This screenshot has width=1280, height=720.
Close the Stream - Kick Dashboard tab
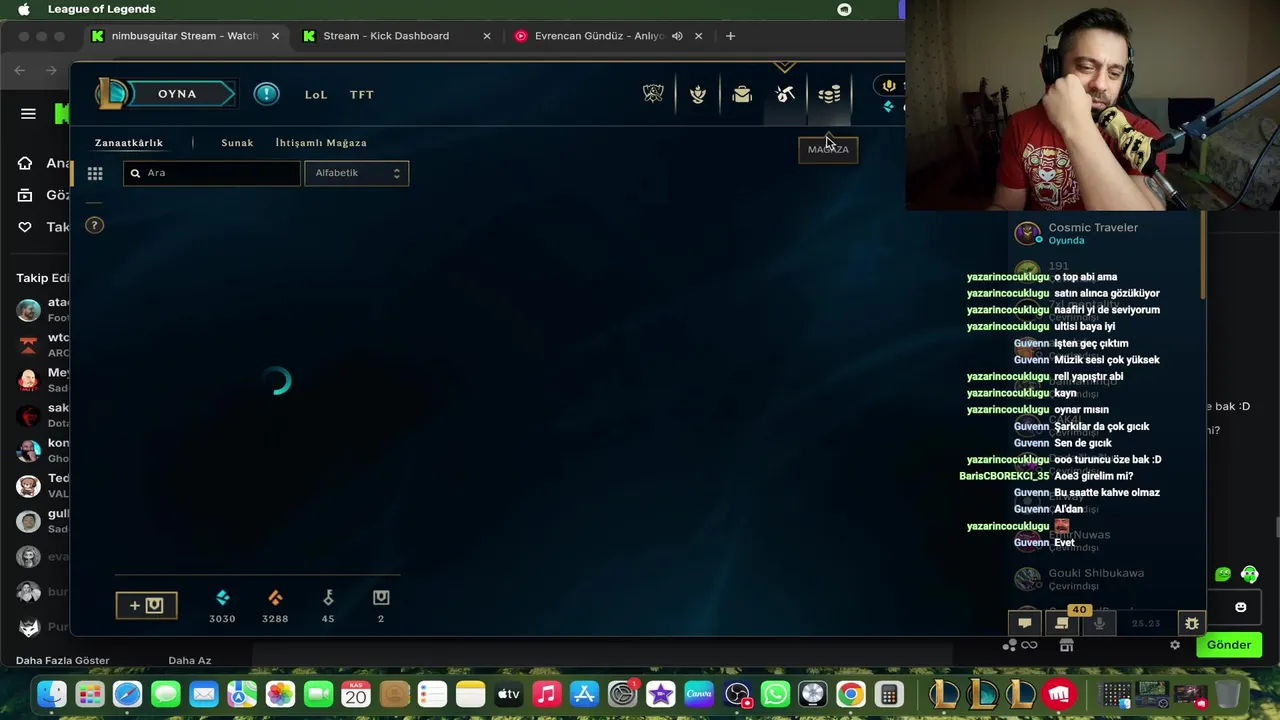click(x=487, y=36)
